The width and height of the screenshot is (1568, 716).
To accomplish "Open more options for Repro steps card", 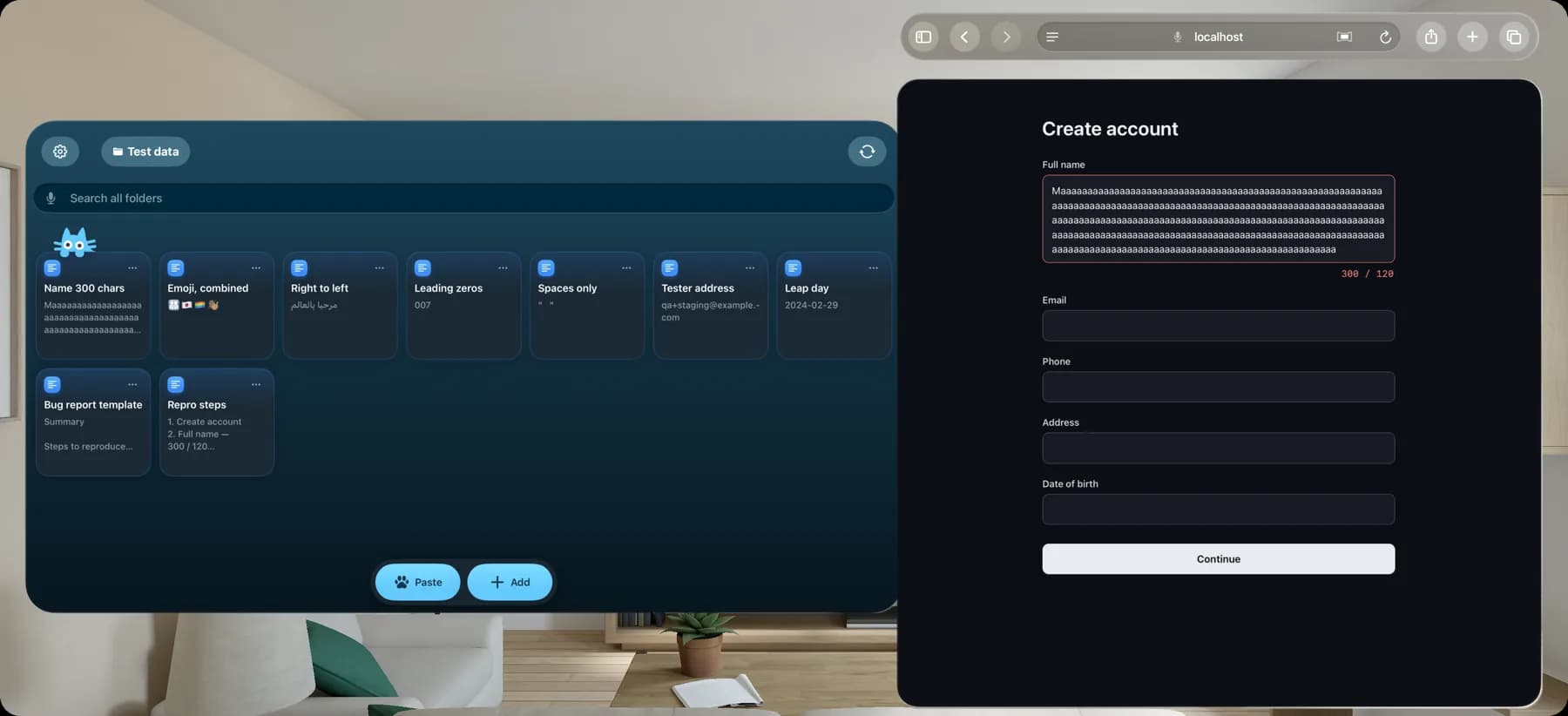I will (256, 385).
